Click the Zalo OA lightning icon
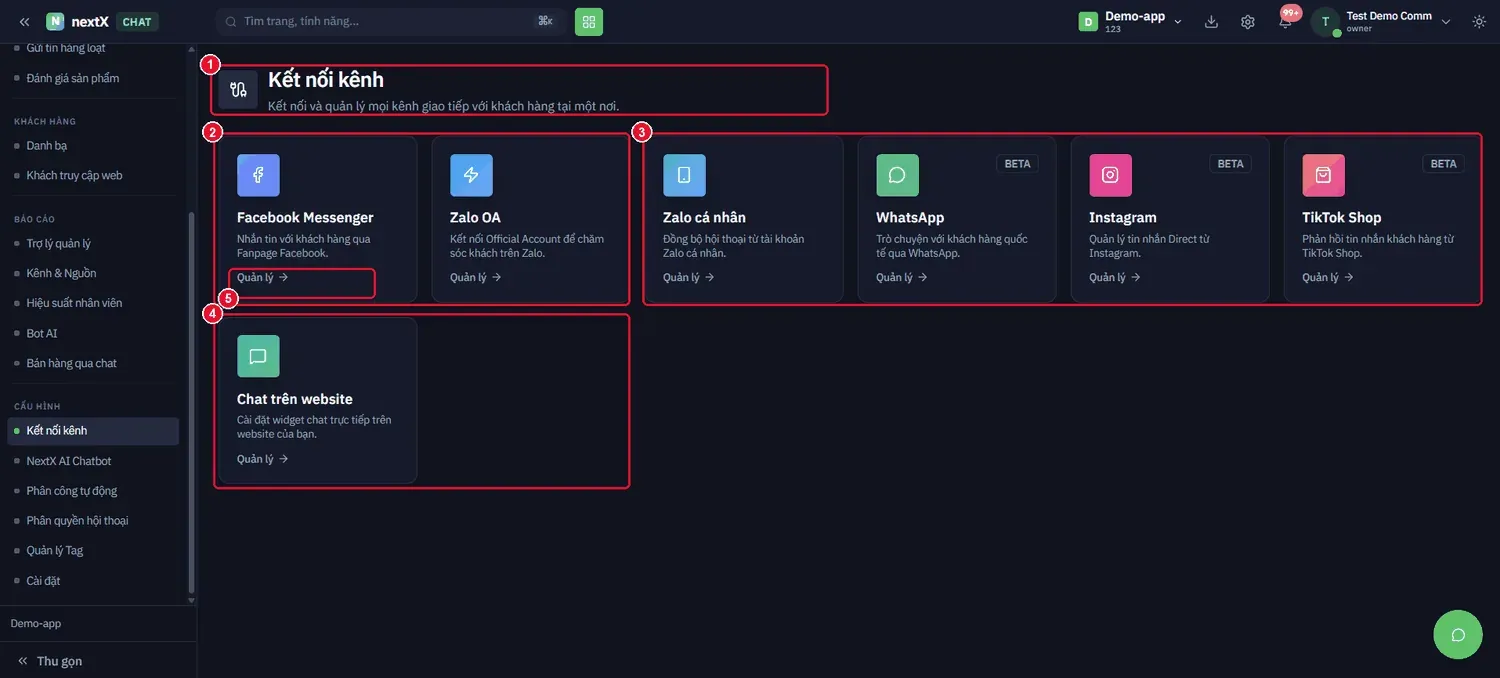 471,175
